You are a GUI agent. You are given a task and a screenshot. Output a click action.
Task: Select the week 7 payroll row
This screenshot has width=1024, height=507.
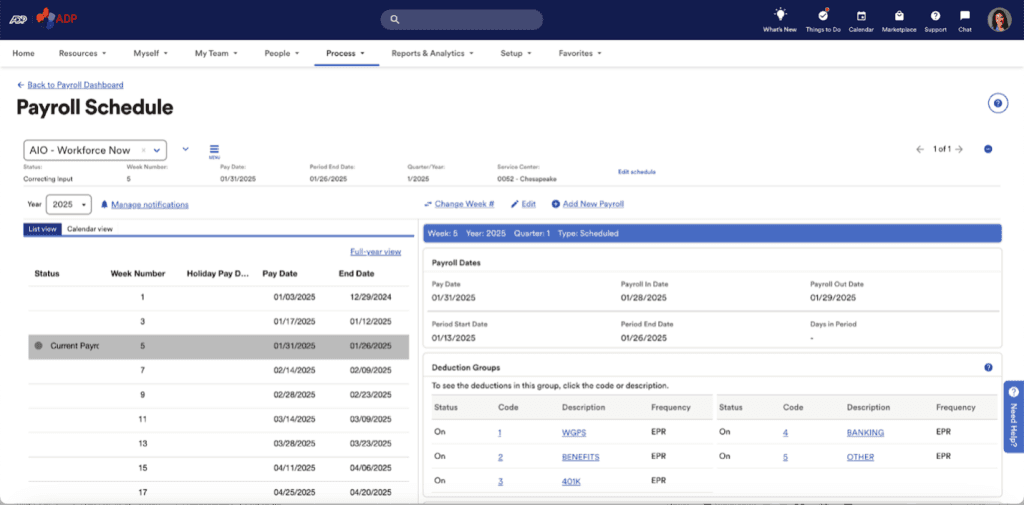click(x=218, y=370)
